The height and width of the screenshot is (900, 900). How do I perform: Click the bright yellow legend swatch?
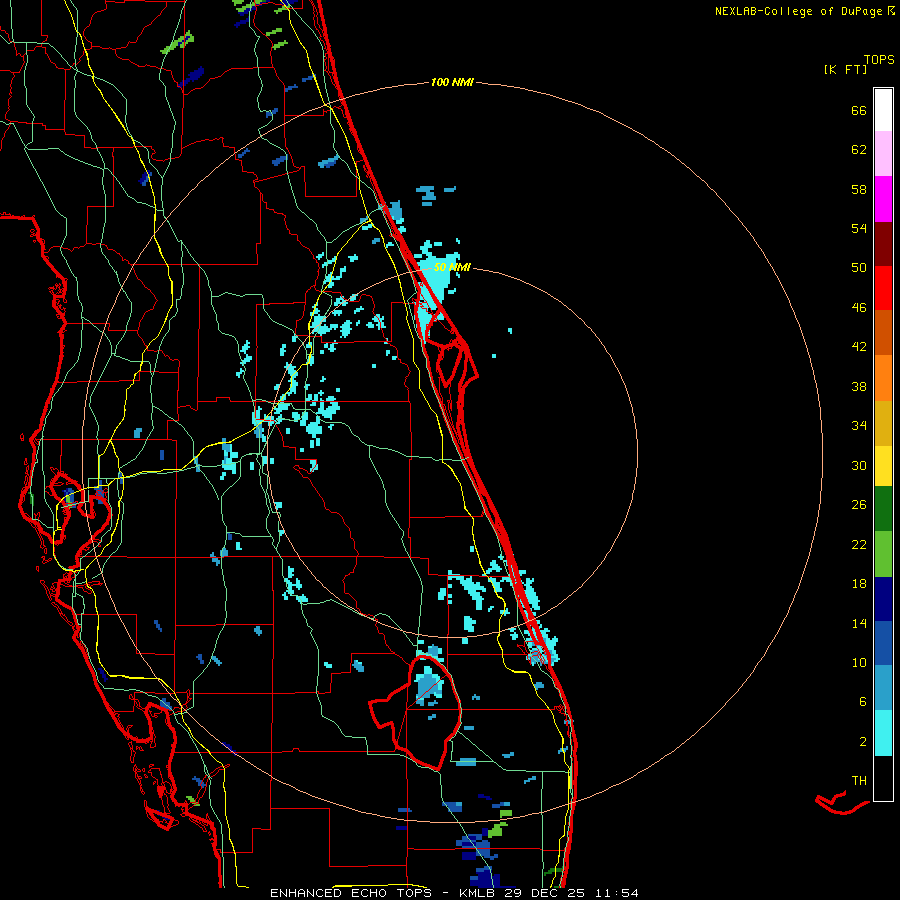(883, 466)
